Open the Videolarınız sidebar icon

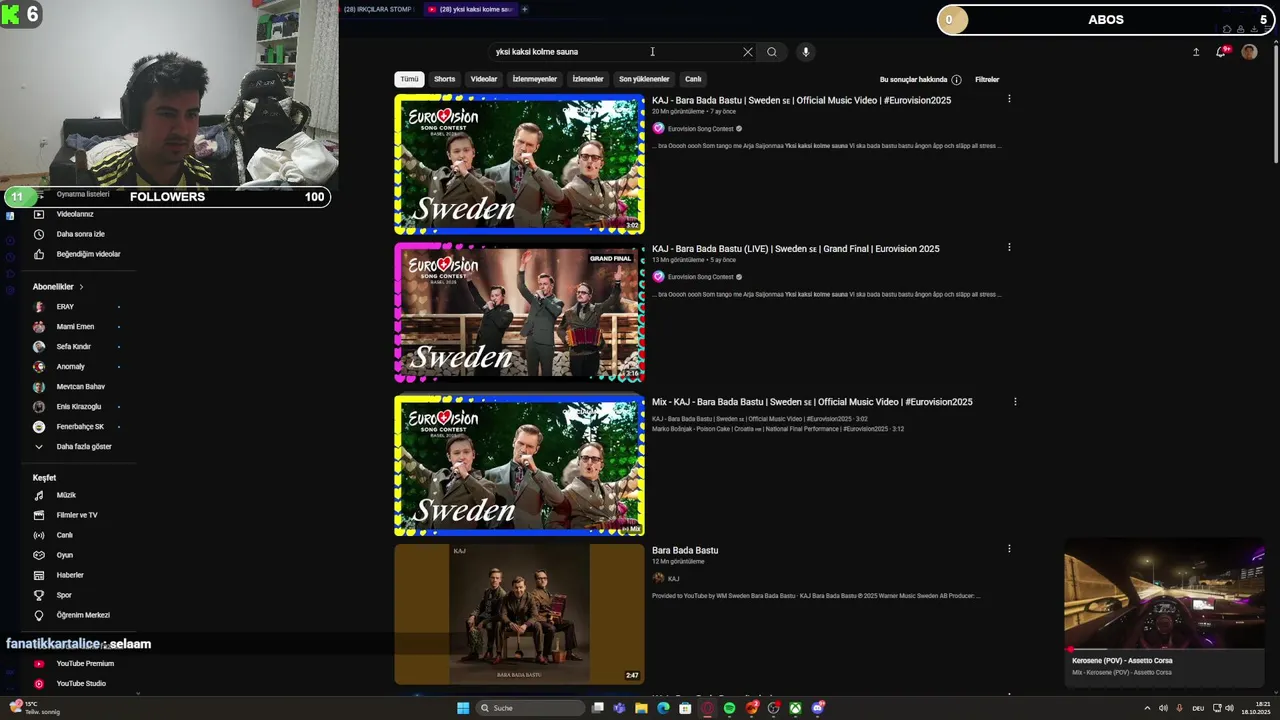pos(39,214)
